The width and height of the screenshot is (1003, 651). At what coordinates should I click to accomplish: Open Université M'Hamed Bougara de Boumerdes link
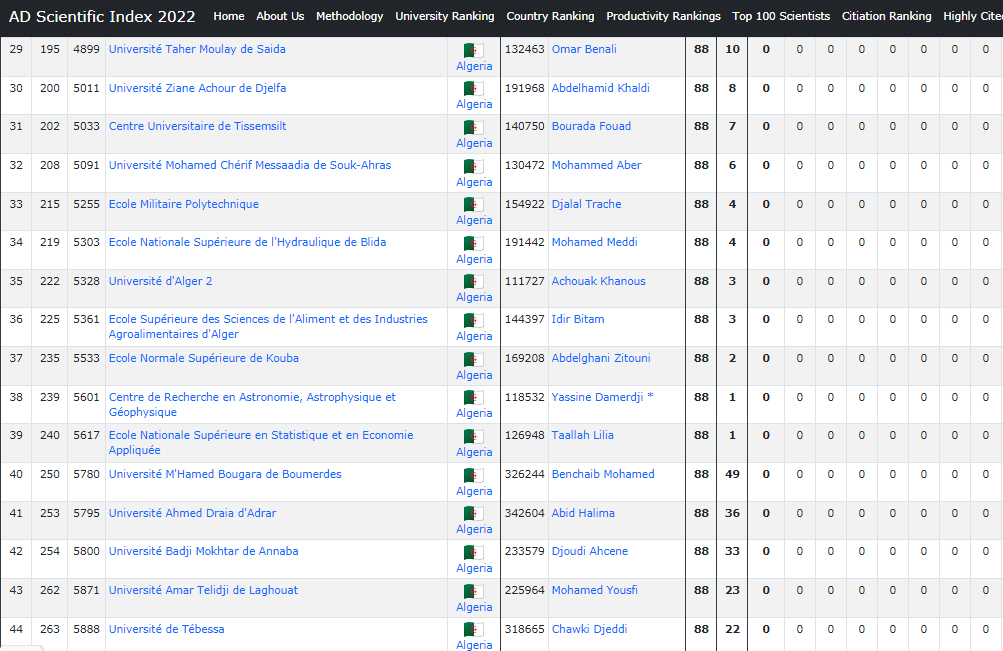click(x=225, y=474)
